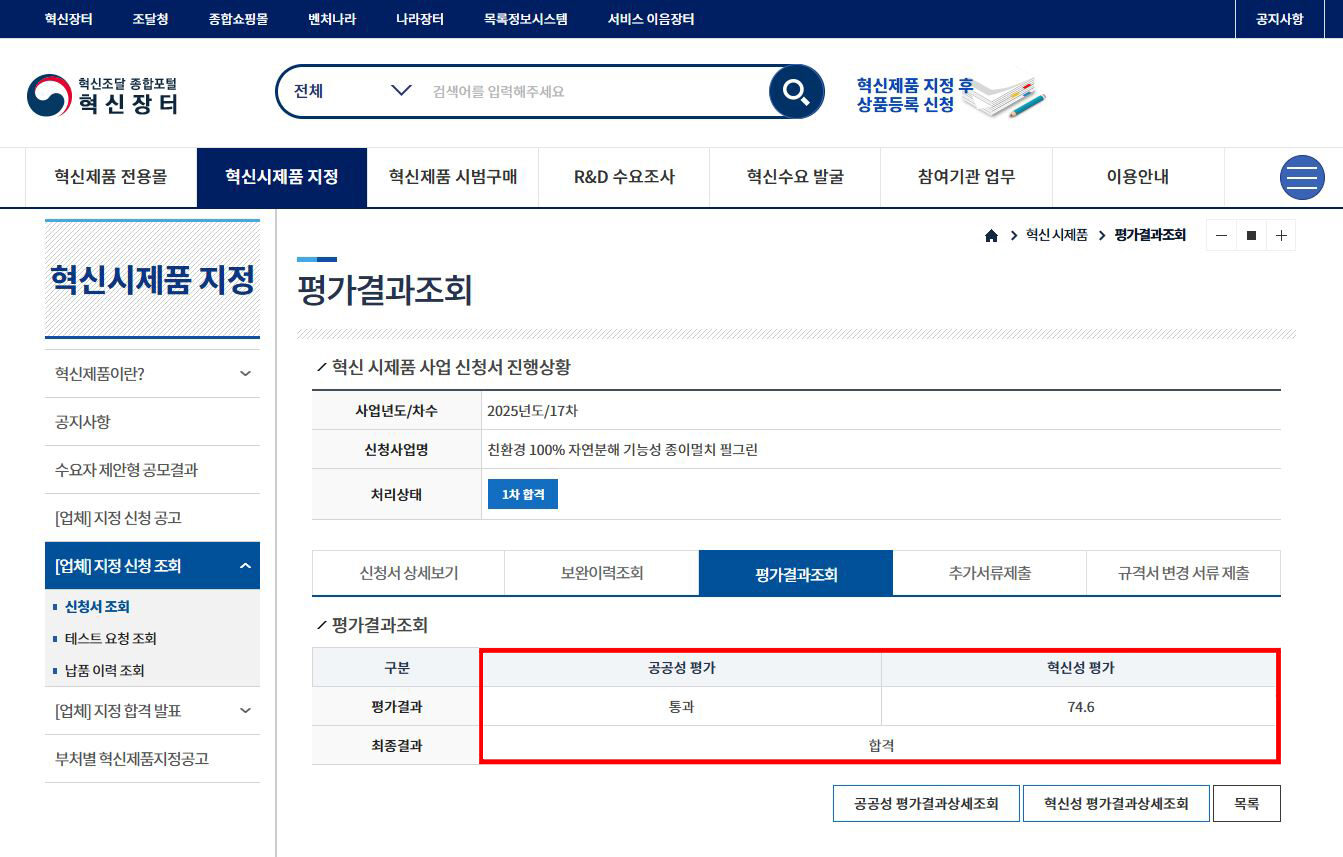Switch to the 신청서 상세보기 tab
This screenshot has width=1343, height=857.
tap(408, 574)
